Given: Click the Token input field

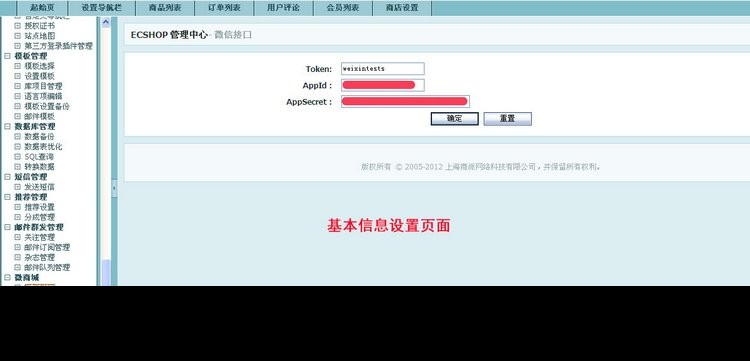Looking at the screenshot, I should coord(383,69).
